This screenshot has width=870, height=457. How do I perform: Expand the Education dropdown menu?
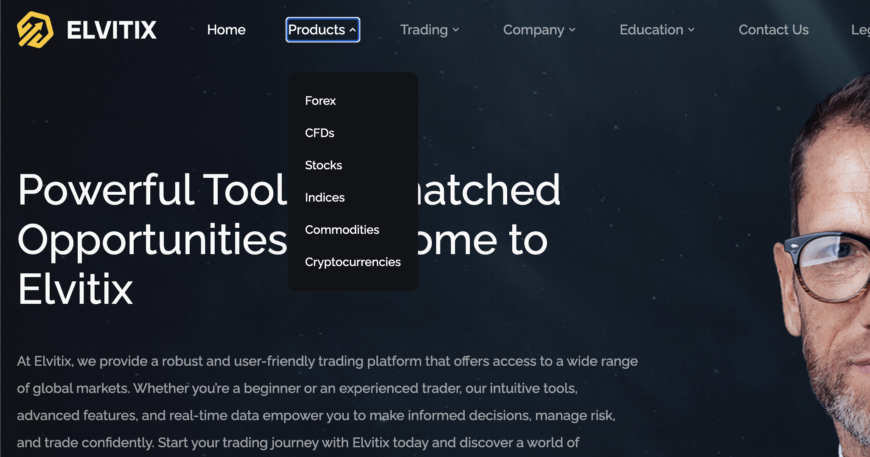657,30
